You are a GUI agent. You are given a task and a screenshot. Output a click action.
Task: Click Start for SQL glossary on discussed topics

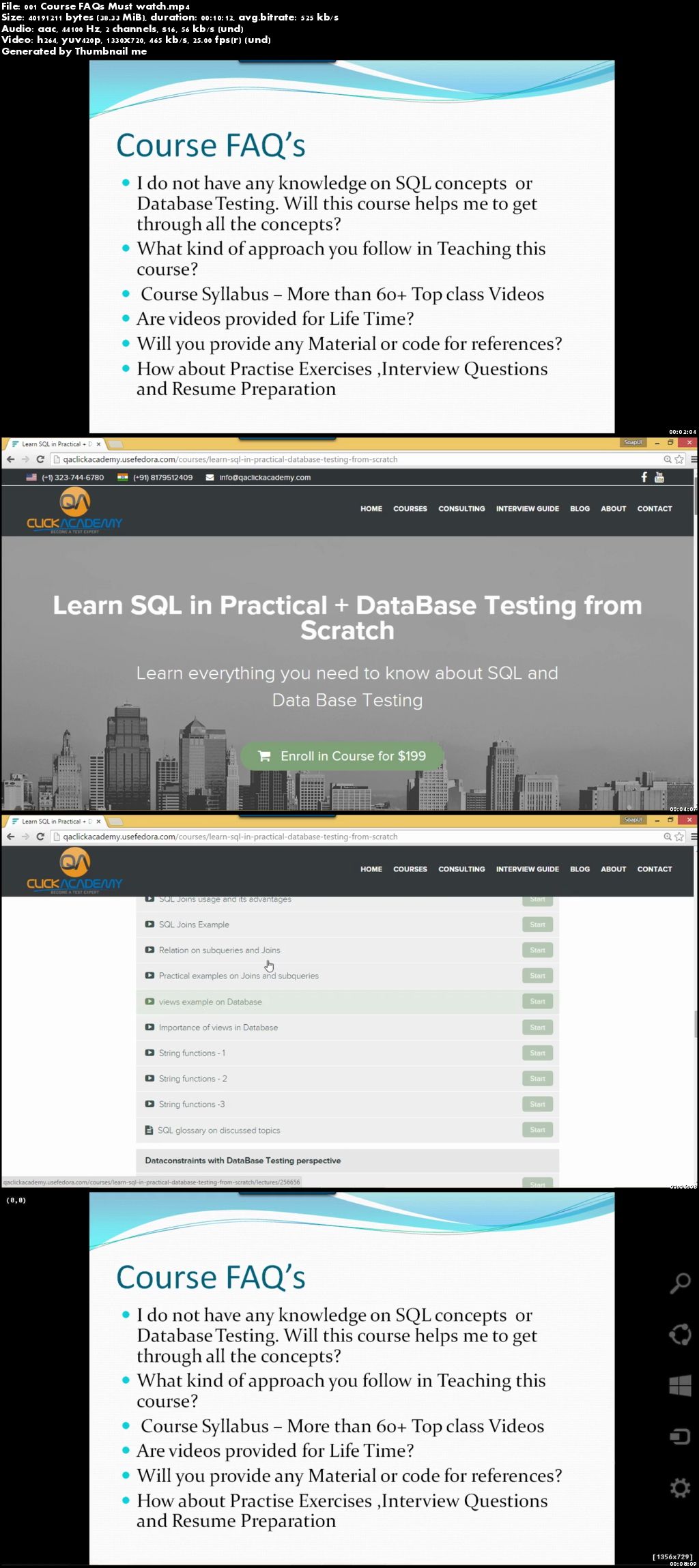537,1130
